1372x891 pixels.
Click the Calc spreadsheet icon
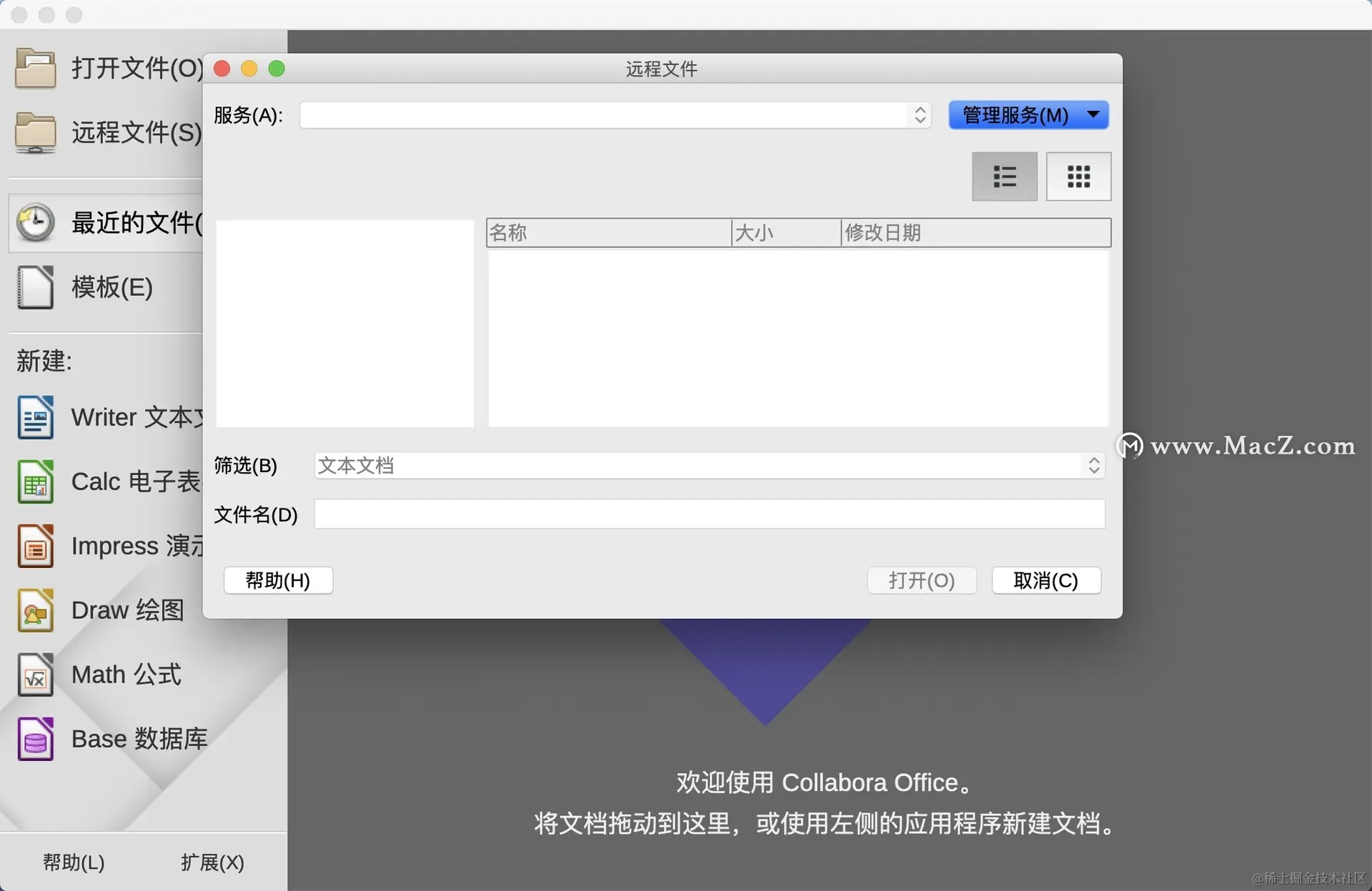[x=35, y=482]
